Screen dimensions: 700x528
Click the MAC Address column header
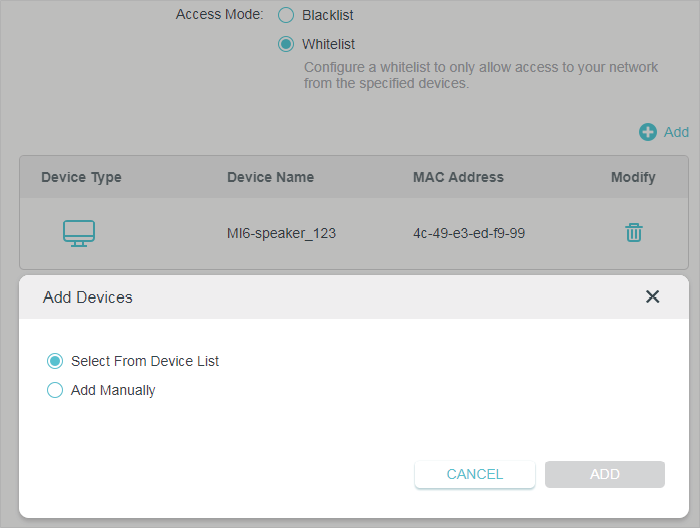[x=458, y=177]
